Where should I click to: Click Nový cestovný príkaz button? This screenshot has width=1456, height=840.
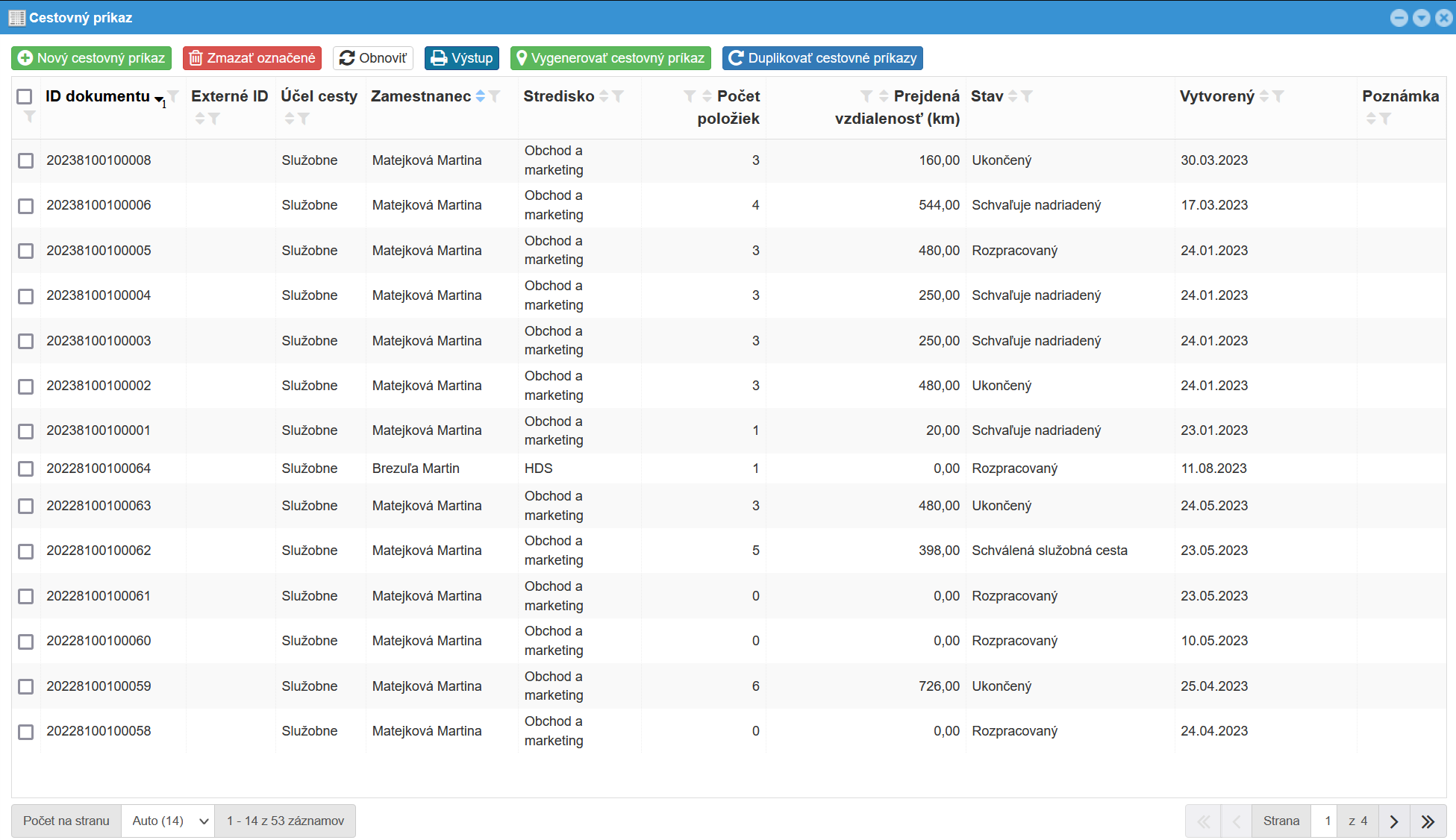[x=91, y=58]
